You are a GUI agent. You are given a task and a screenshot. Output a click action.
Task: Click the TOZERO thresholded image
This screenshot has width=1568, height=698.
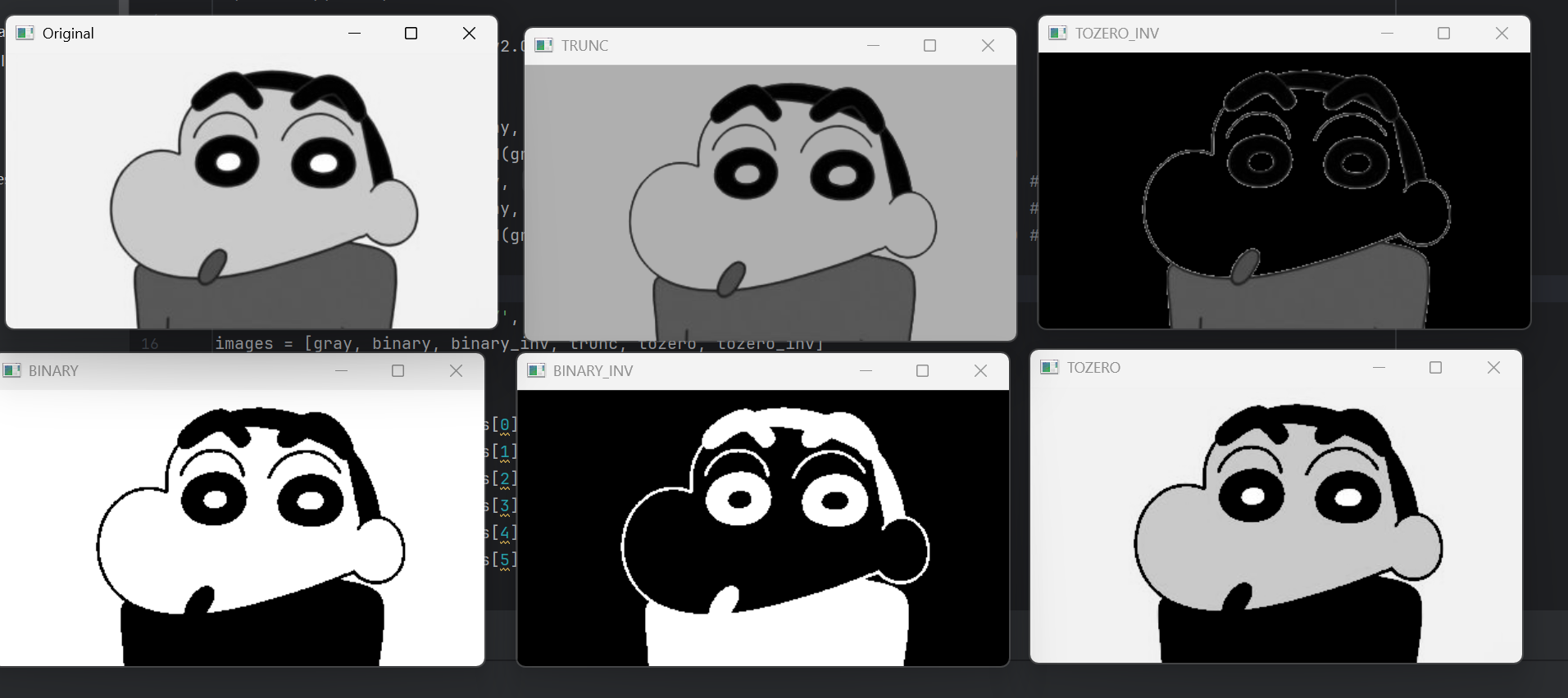coord(1276,523)
